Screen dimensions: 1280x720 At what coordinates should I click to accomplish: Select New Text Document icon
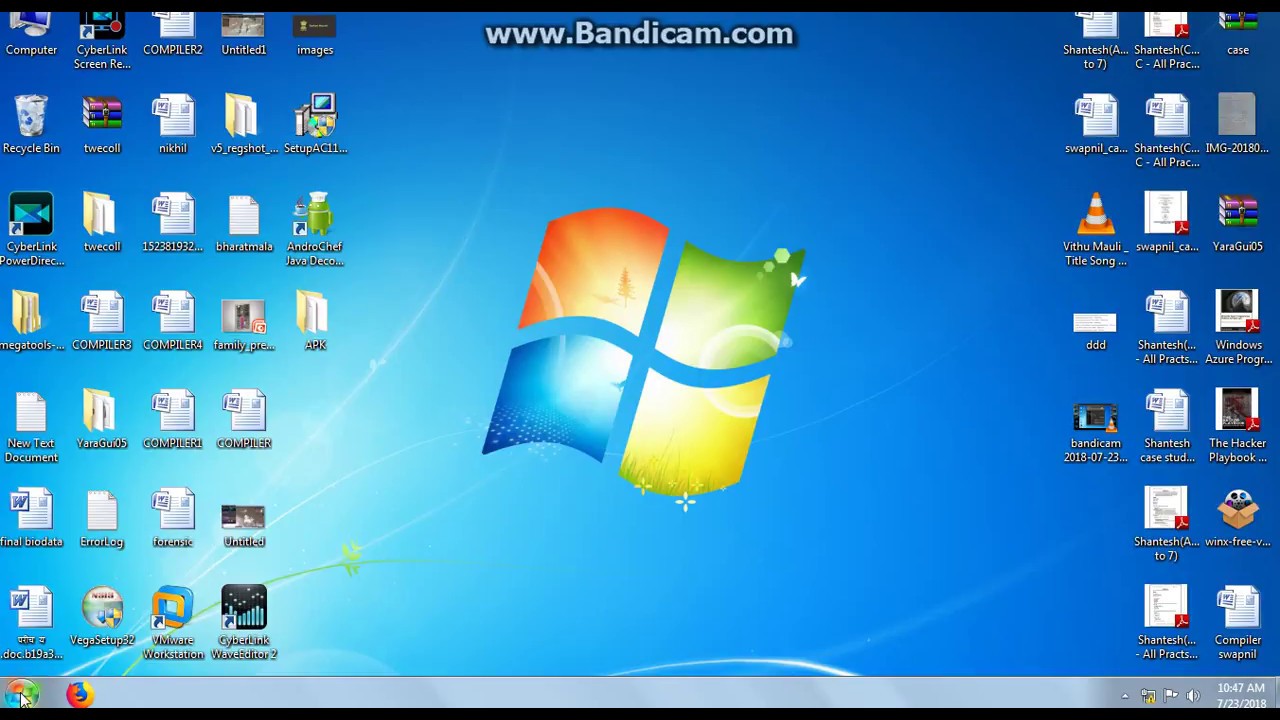[31, 426]
